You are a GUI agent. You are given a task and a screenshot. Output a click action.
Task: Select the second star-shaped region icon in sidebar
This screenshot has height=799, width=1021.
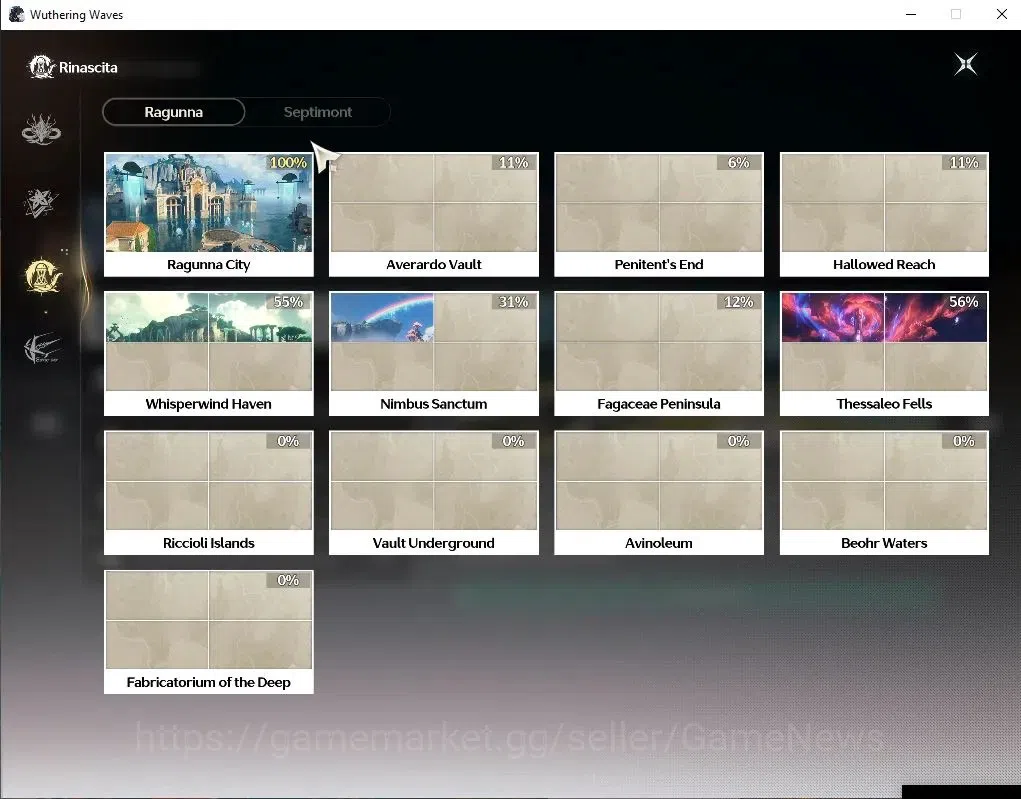pyautogui.click(x=41, y=203)
